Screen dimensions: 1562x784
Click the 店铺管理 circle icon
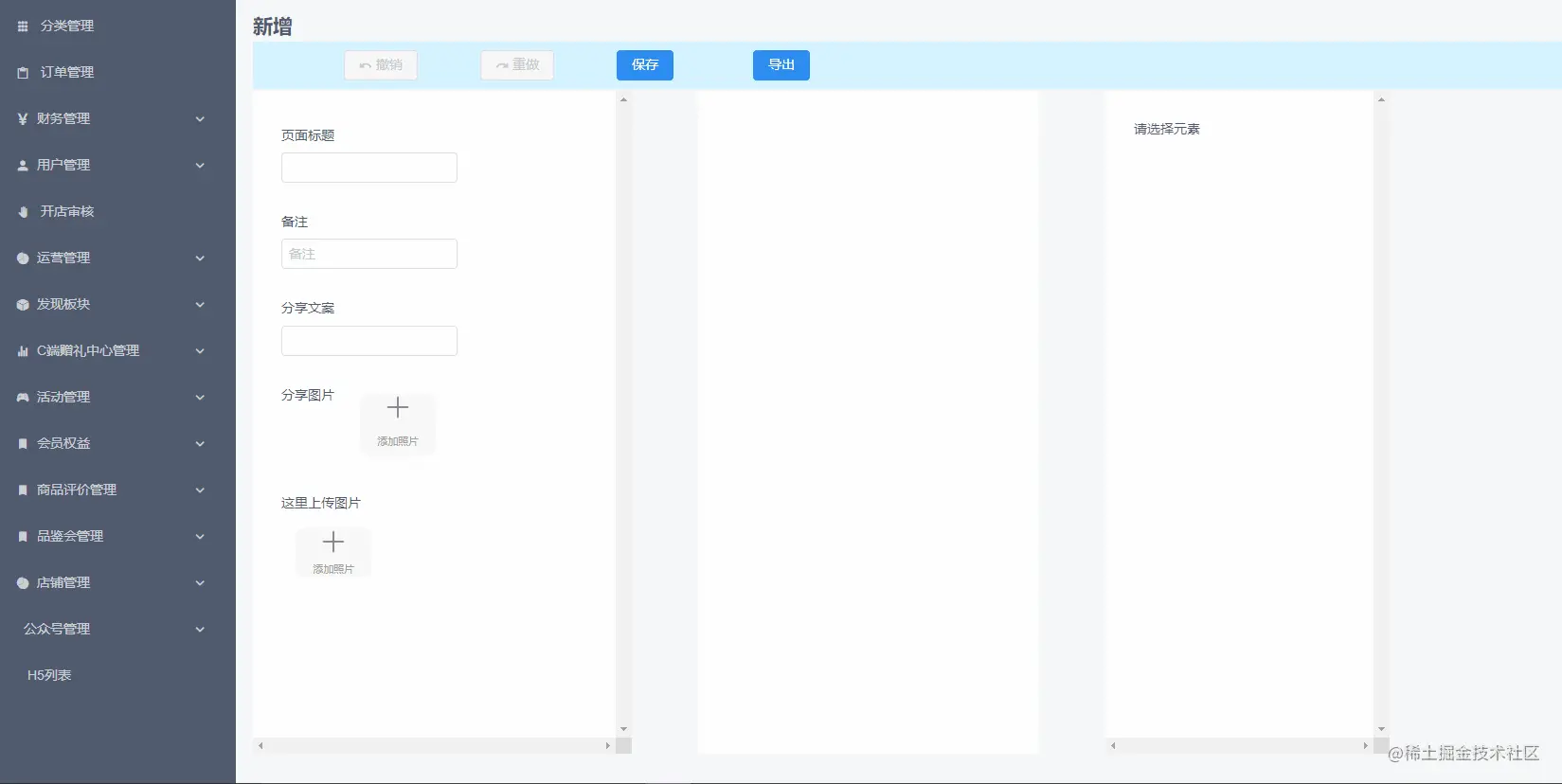click(23, 583)
